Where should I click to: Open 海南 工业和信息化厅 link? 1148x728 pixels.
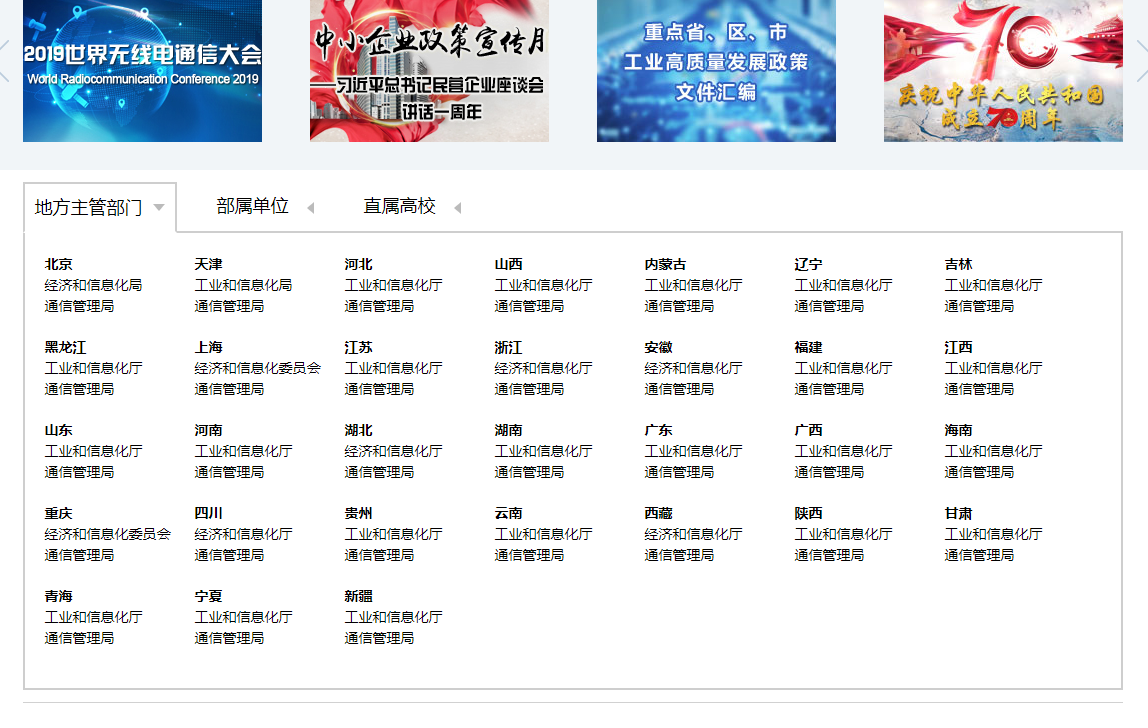point(994,451)
